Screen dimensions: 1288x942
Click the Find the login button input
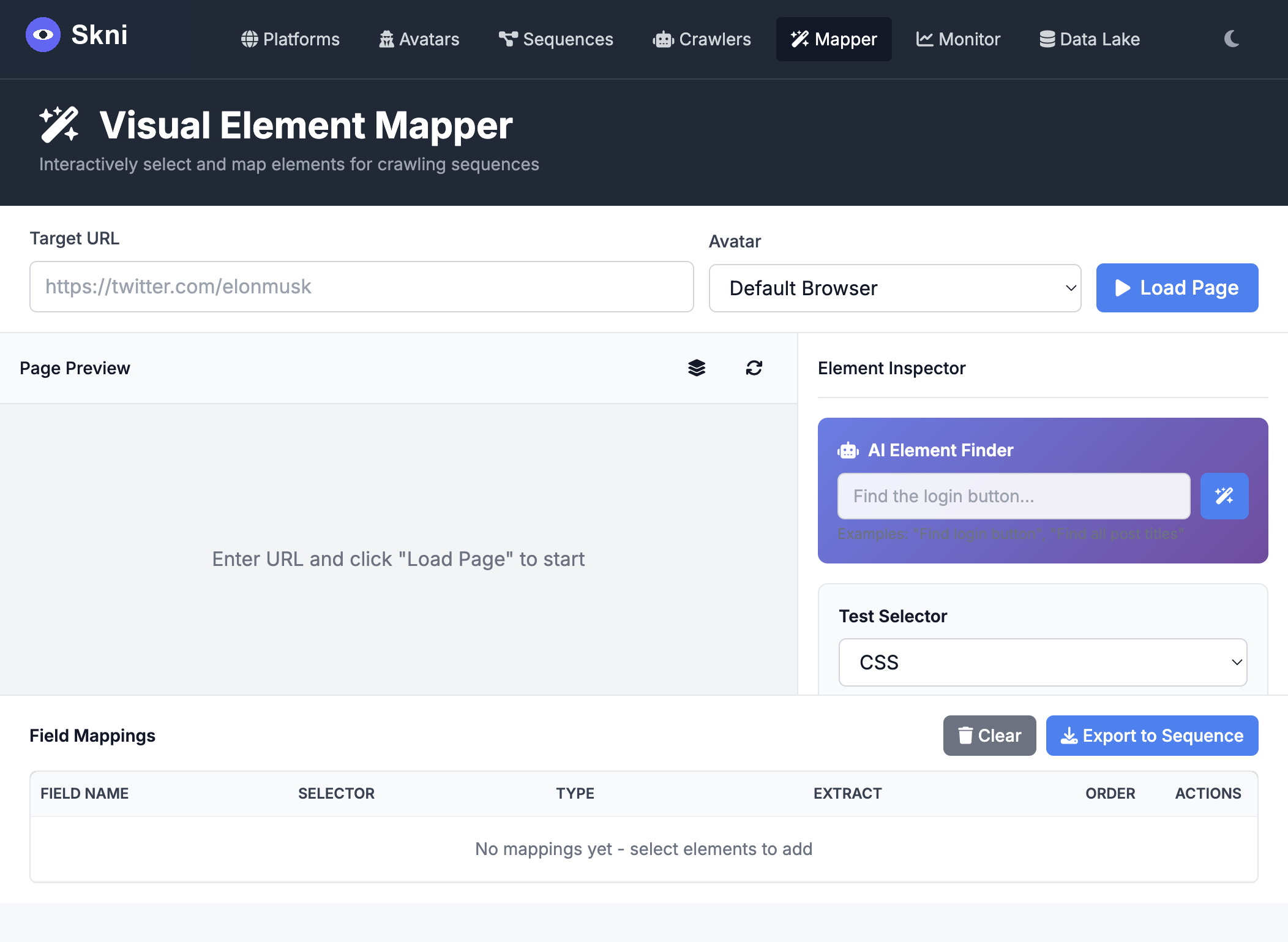(x=1013, y=496)
